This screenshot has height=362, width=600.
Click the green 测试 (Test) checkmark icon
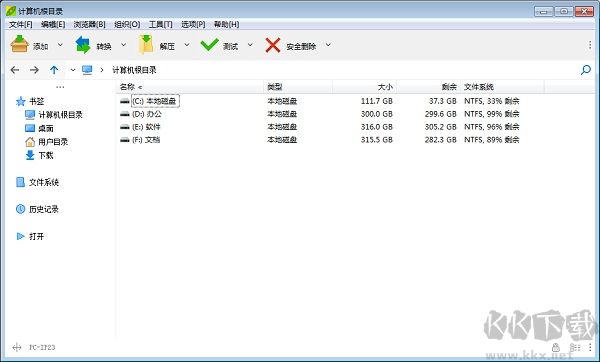[x=209, y=45]
